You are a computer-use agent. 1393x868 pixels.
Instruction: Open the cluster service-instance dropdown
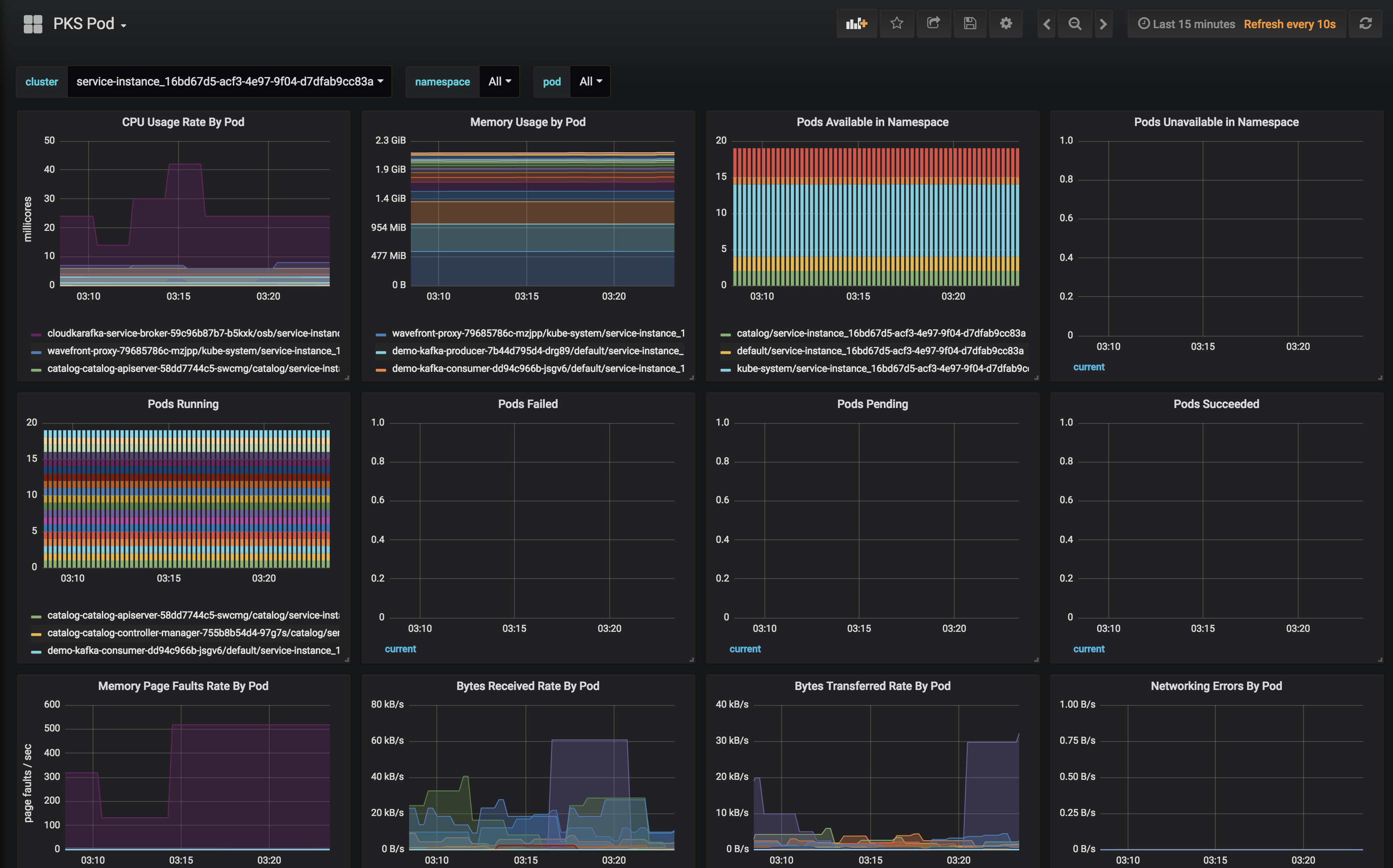229,82
